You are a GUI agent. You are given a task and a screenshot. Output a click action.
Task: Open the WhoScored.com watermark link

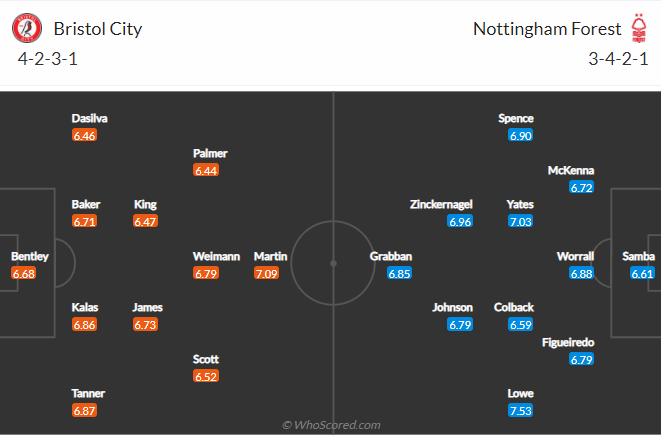click(x=331, y=425)
